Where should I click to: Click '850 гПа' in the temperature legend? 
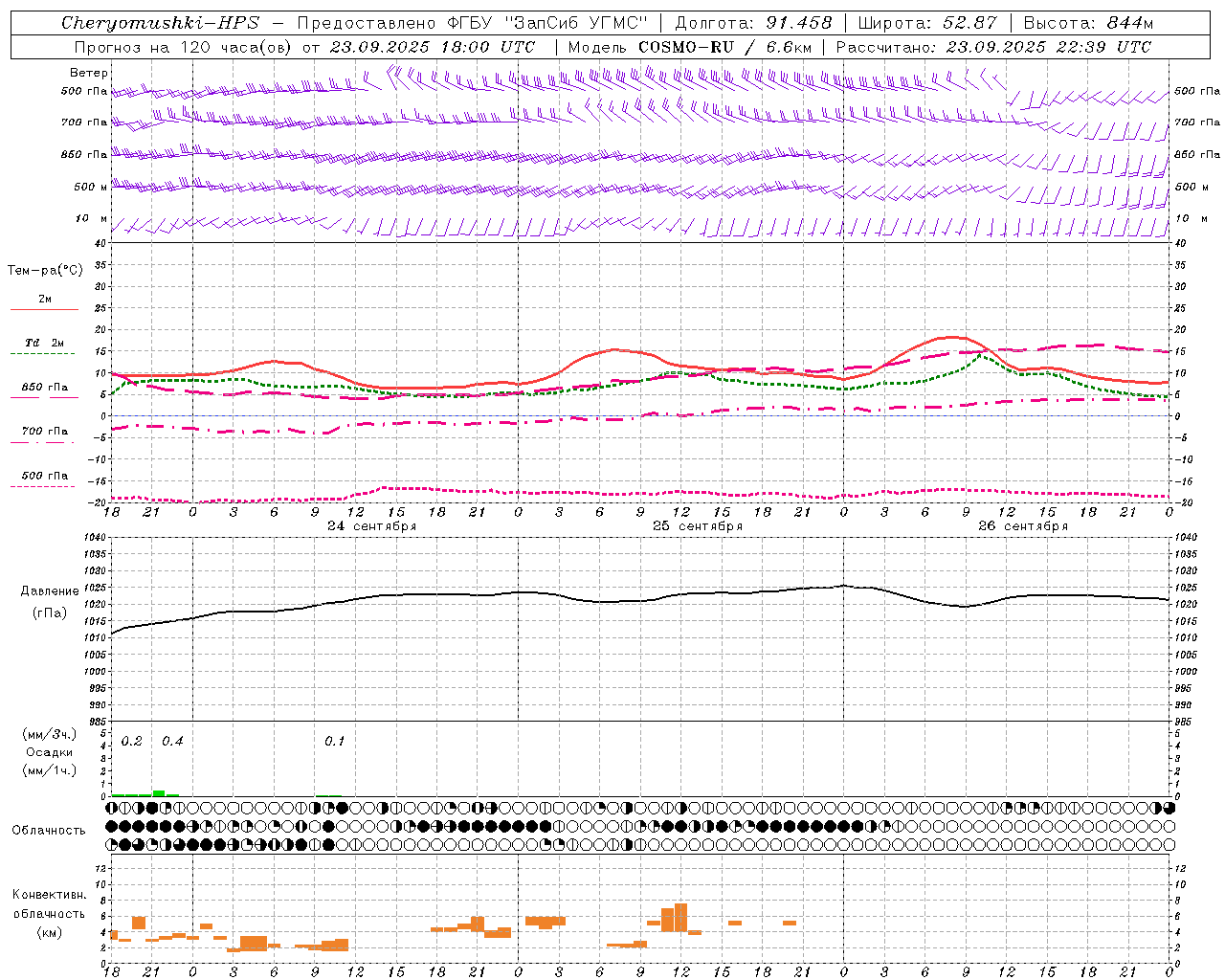45,388
